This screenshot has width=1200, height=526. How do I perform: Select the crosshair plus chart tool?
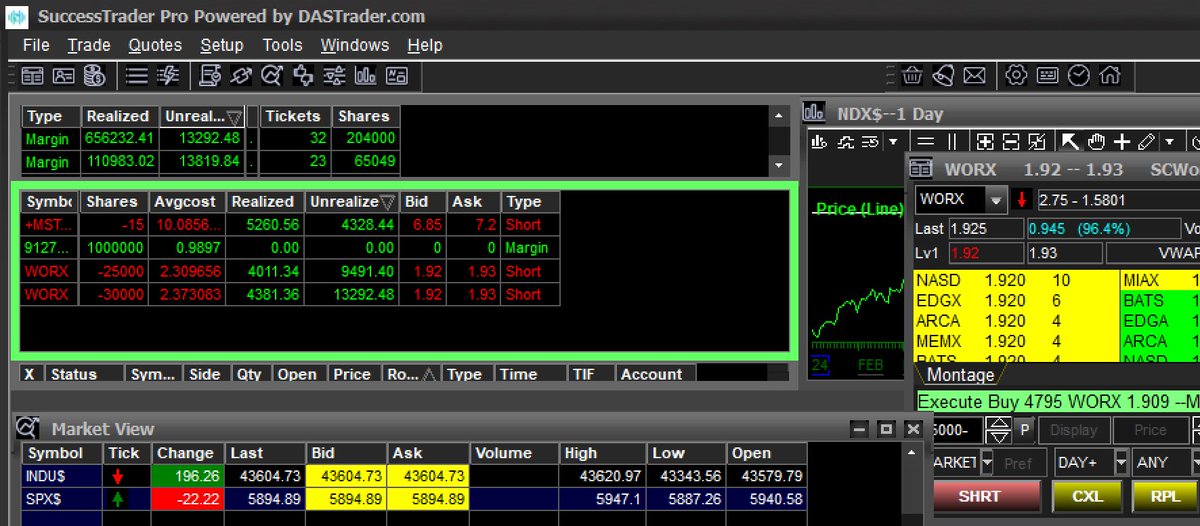point(1123,142)
